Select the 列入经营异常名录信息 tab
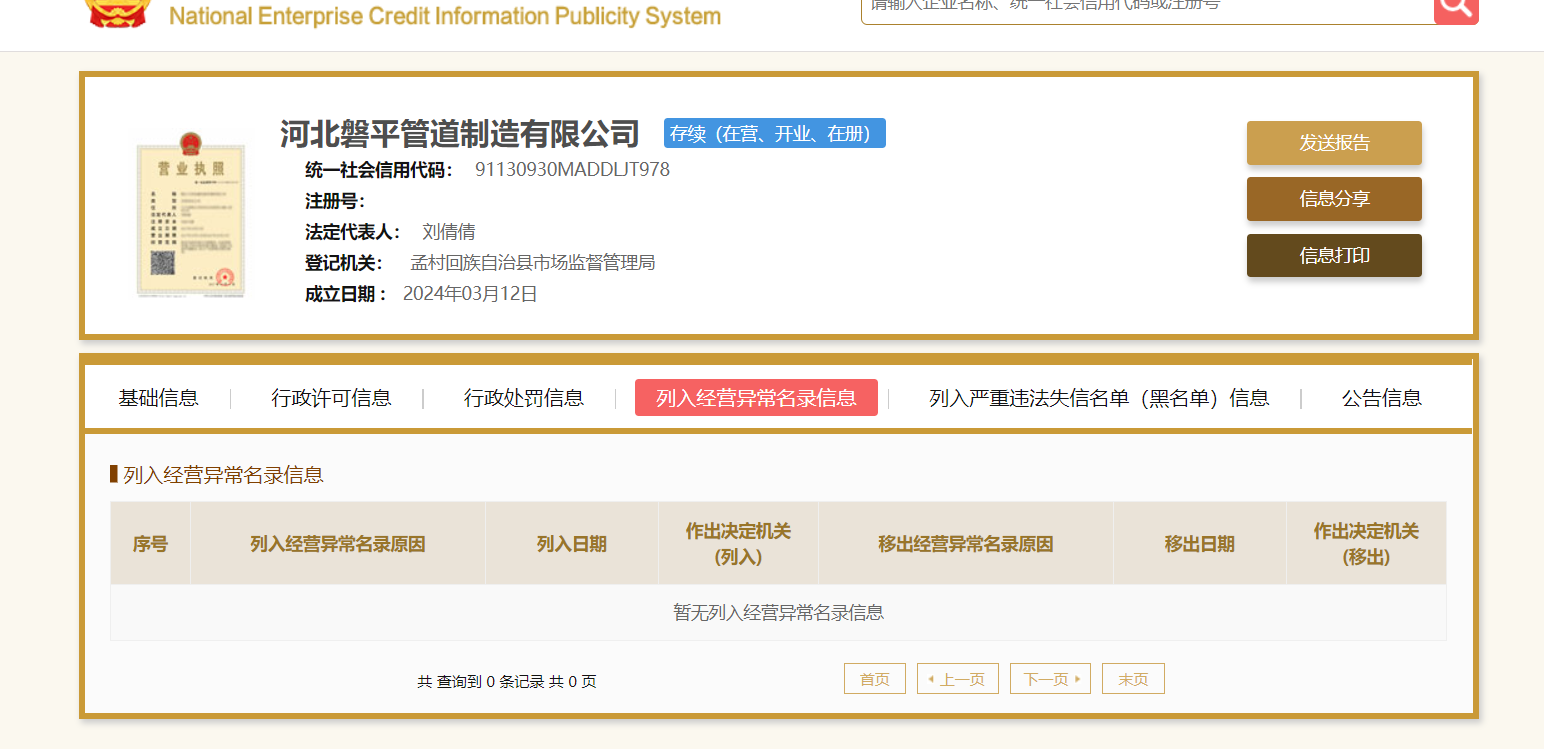The width and height of the screenshot is (1544, 749). 756,398
